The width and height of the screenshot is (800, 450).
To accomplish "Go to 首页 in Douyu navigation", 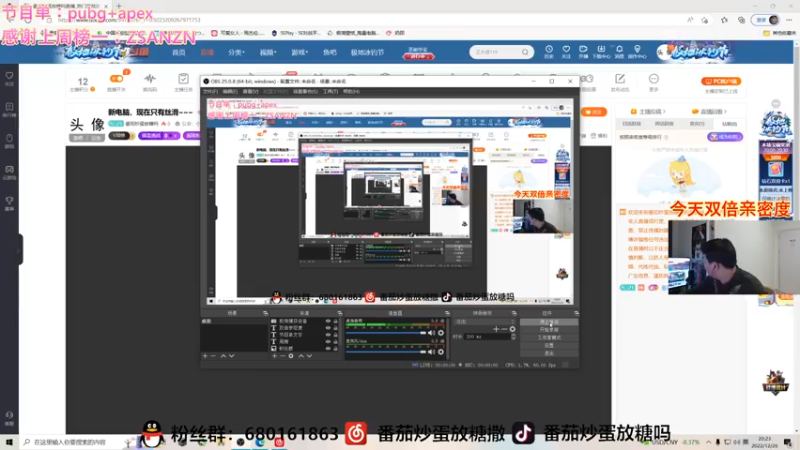I will click(179, 52).
